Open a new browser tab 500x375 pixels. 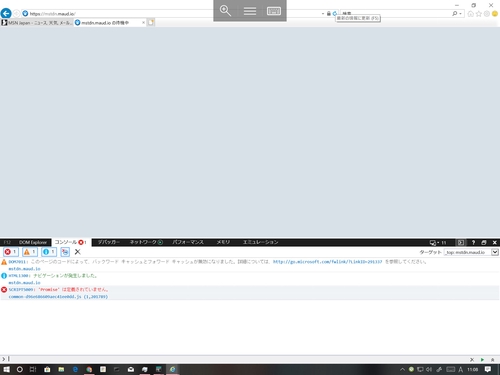(x=151, y=23)
